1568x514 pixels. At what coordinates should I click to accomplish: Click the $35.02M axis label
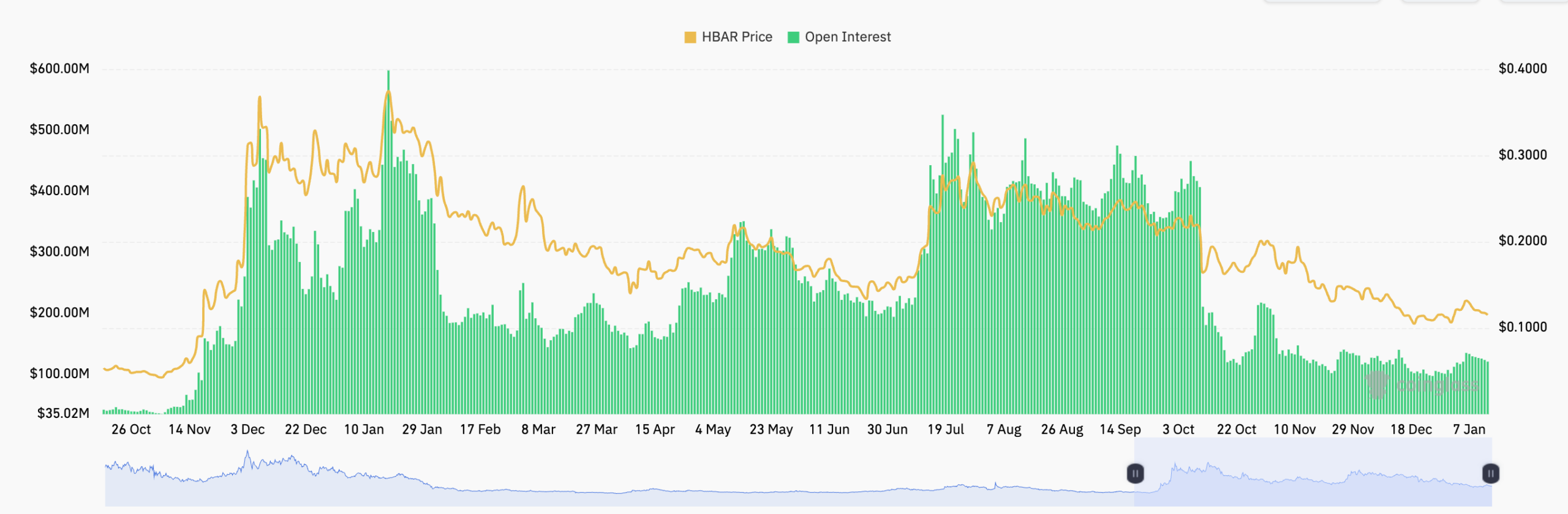pyautogui.click(x=63, y=414)
